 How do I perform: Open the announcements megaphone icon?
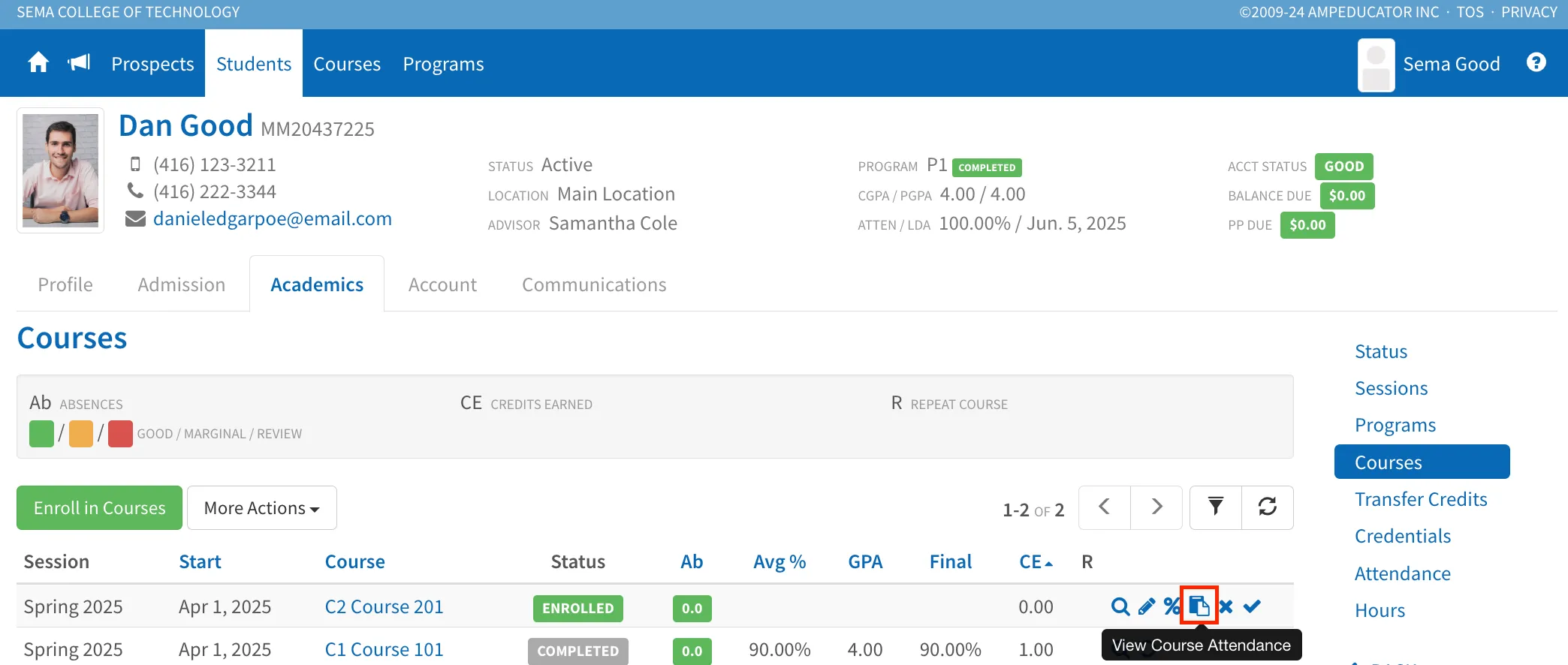(79, 63)
